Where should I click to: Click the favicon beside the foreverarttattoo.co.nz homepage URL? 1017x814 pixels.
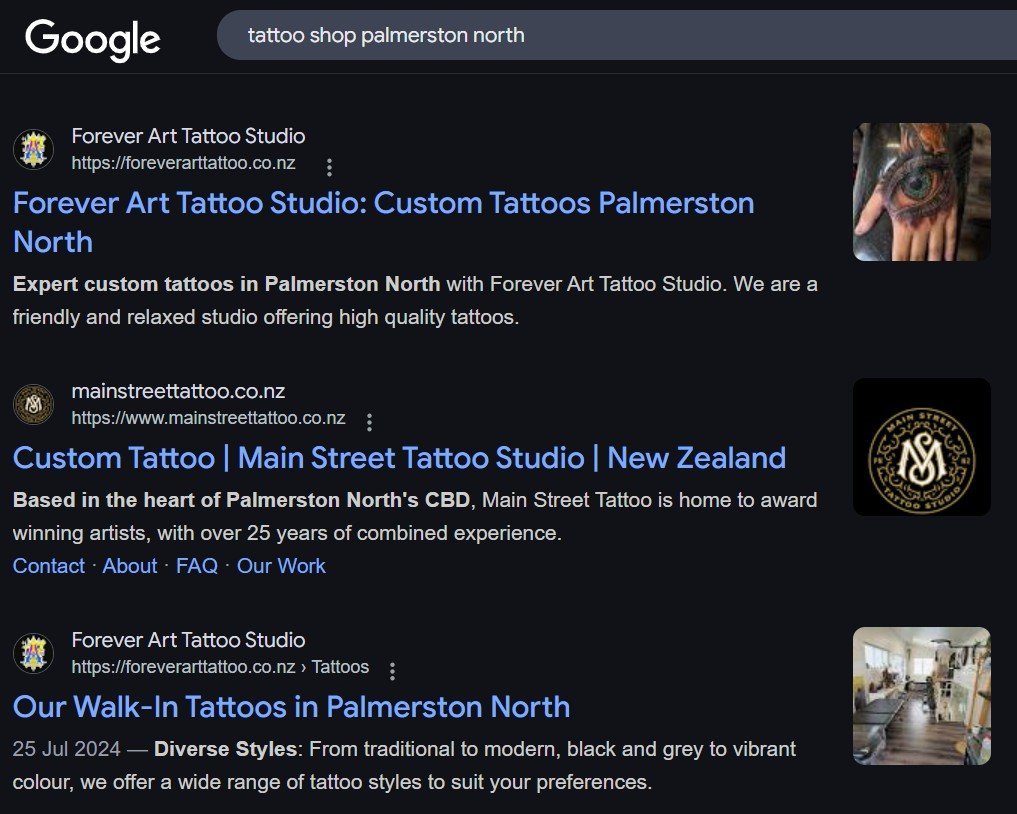pos(33,149)
